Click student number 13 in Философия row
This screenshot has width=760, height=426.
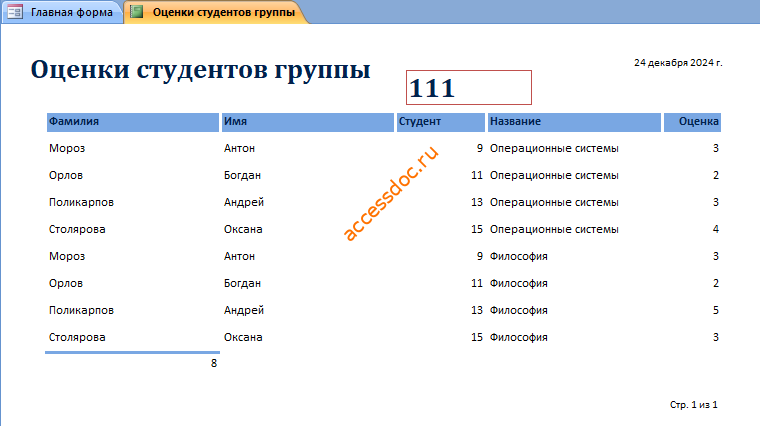point(477,310)
